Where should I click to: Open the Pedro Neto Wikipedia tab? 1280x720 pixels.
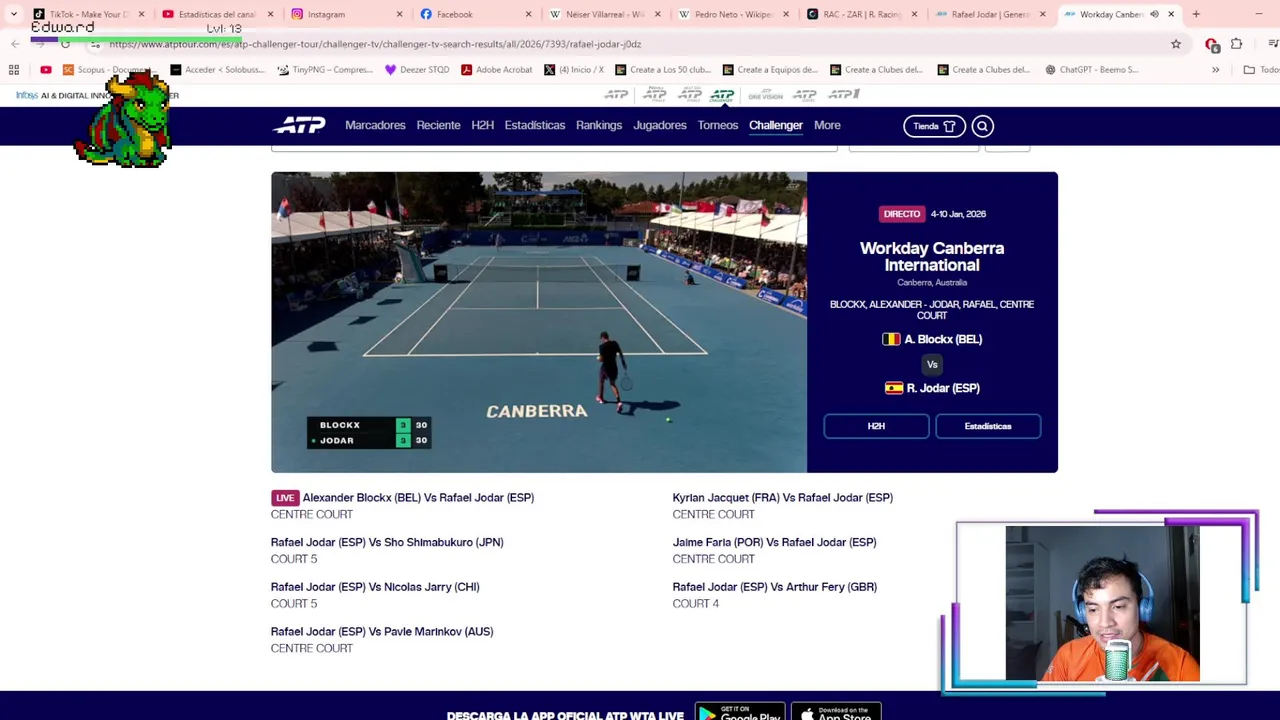click(736, 14)
